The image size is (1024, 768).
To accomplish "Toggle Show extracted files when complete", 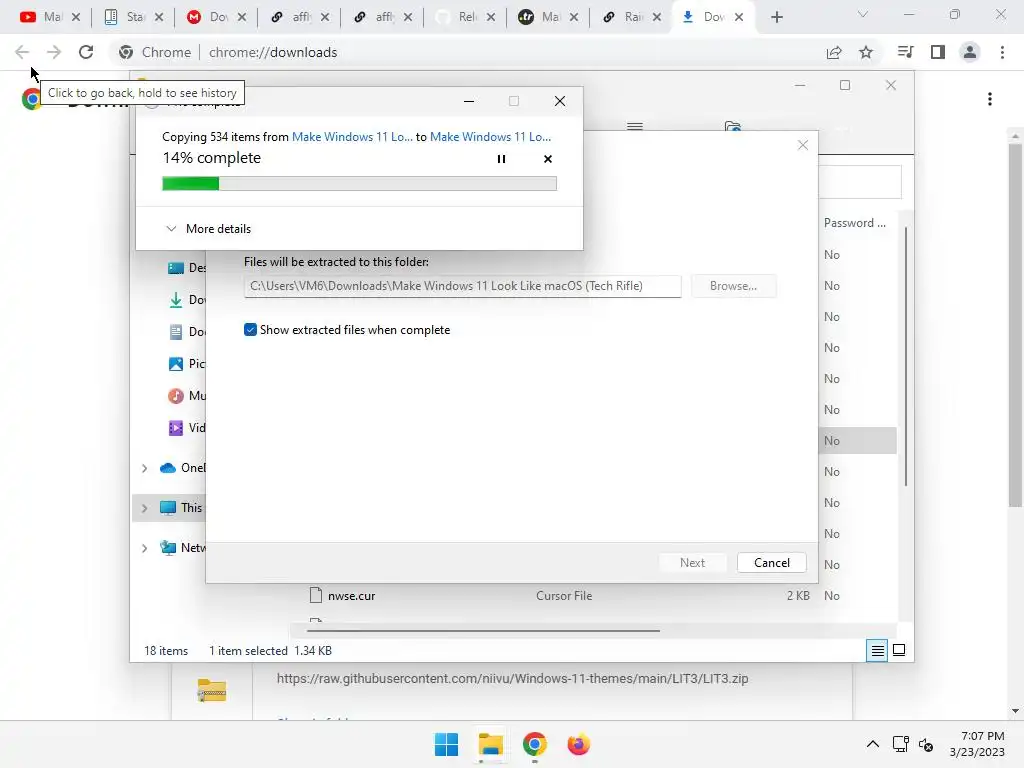I will click(250, 330).
